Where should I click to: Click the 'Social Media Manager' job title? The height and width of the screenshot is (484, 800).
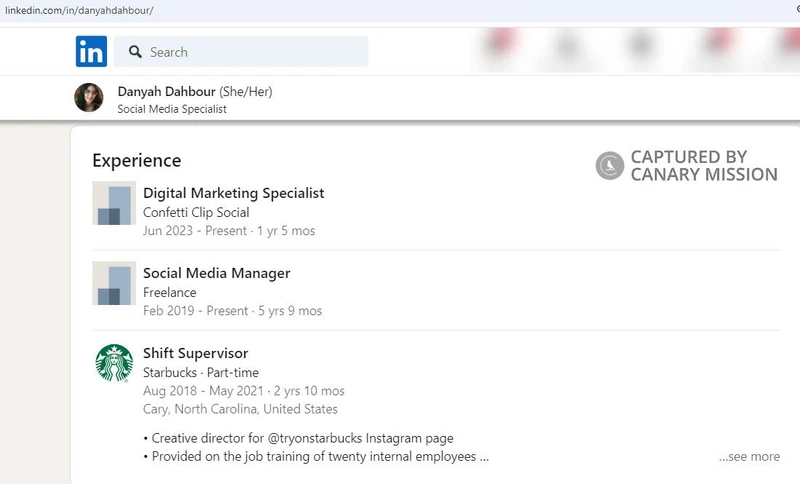coord(216,273)
